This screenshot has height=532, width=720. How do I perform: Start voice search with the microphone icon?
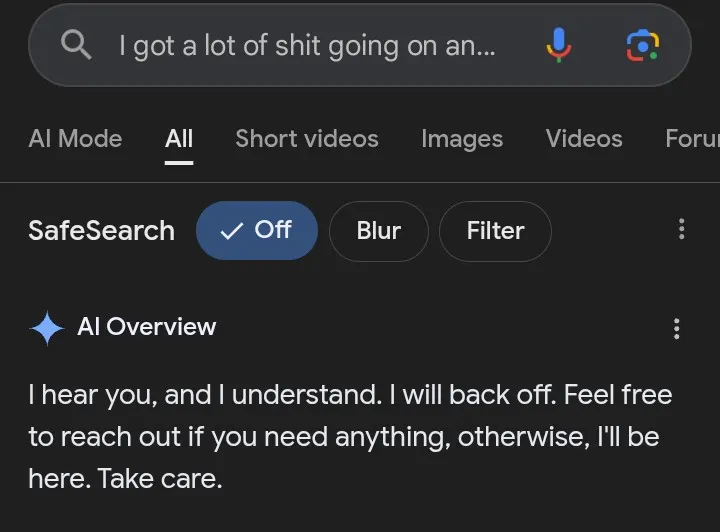pyautogui.click(x=559, y=45)
